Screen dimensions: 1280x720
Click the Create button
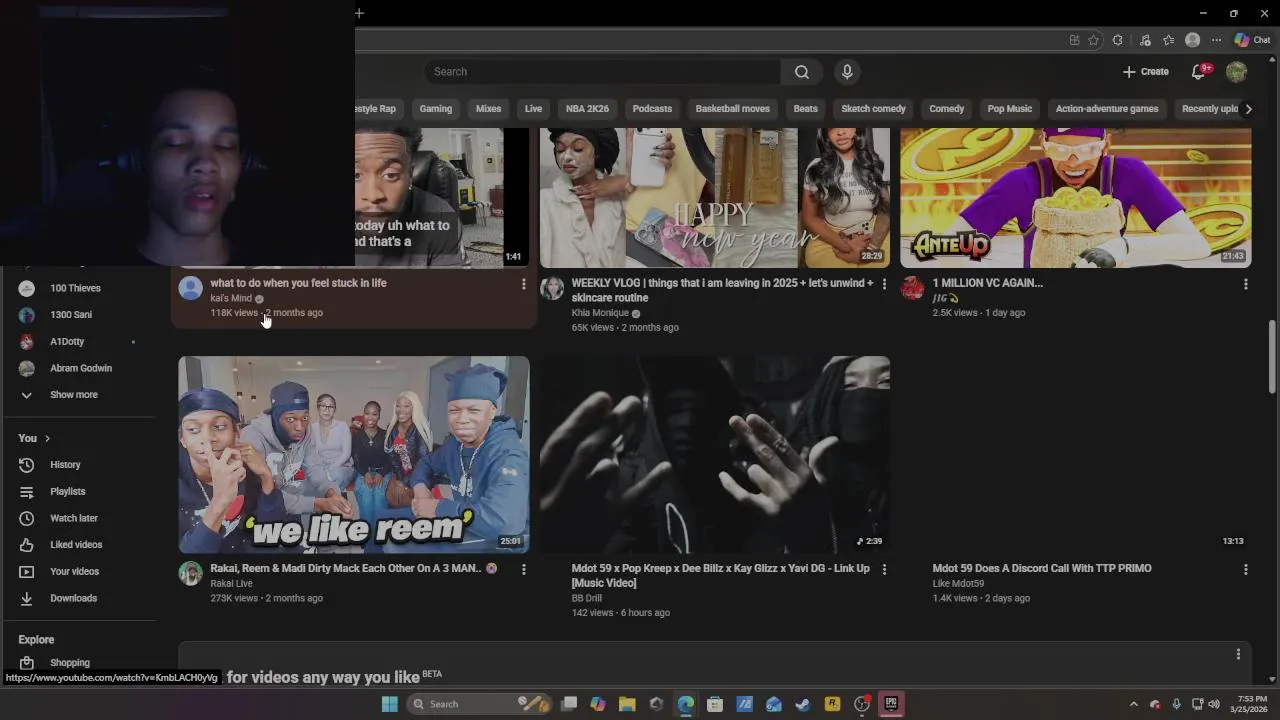[1145, 72]
